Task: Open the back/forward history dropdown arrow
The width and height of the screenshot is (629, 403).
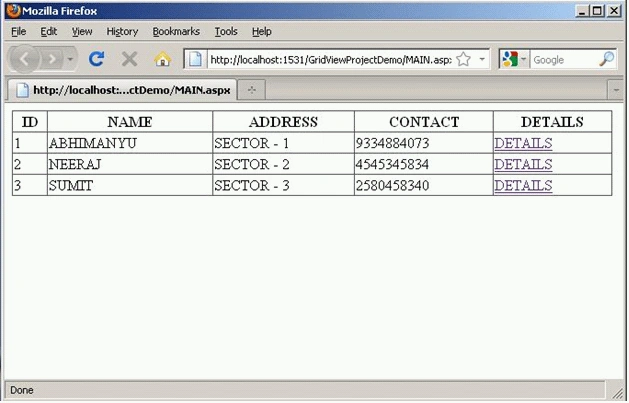Action: (x=70, y=59)
